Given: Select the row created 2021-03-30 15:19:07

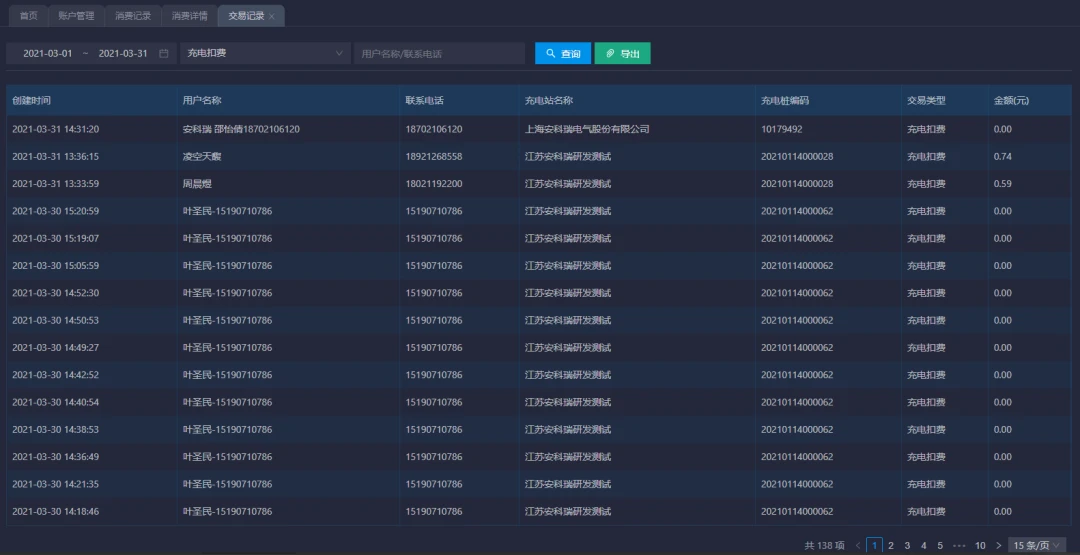Looking at the screenshot, I should (x=539, y=239).
